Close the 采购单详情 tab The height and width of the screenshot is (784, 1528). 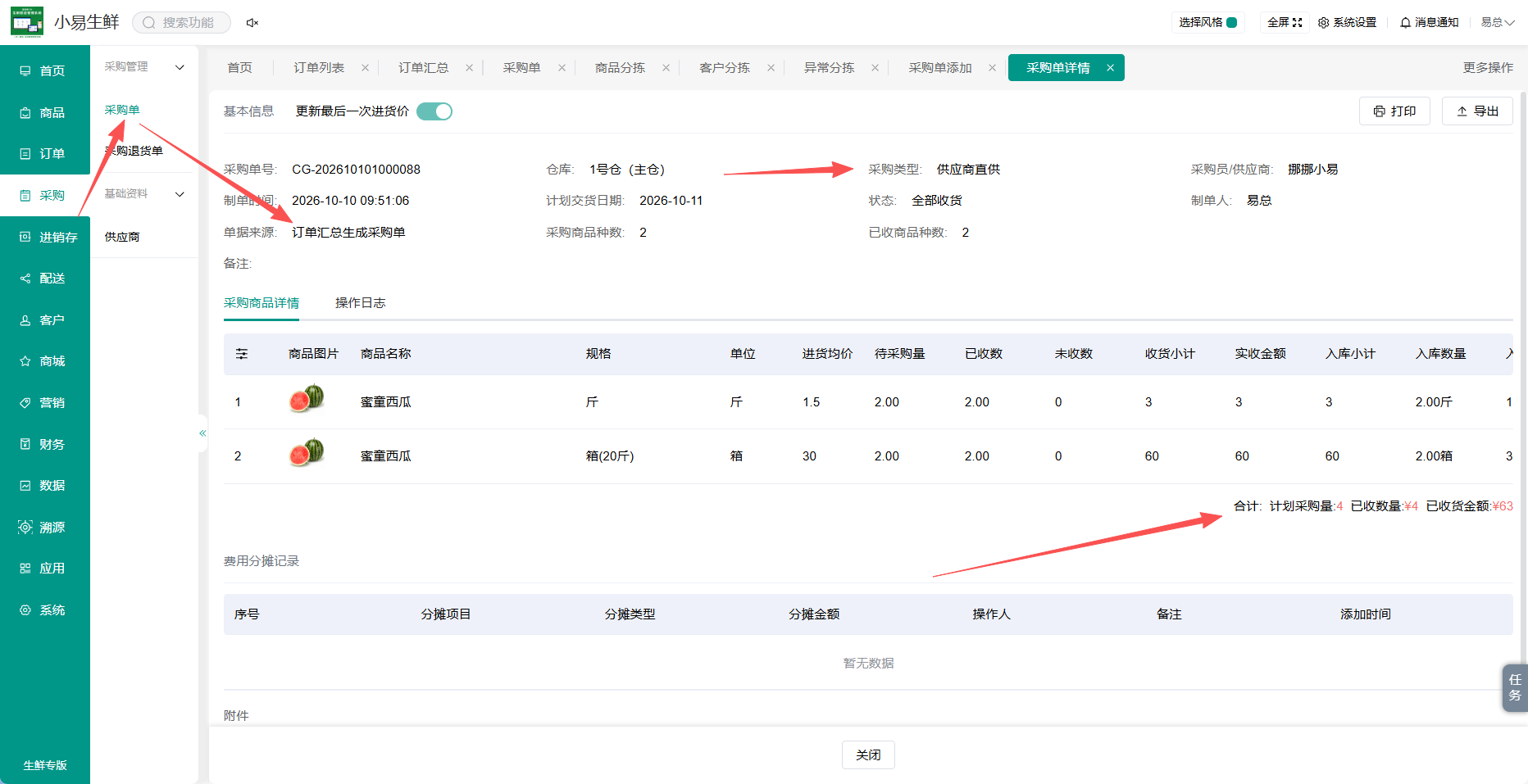[1110, 68]
